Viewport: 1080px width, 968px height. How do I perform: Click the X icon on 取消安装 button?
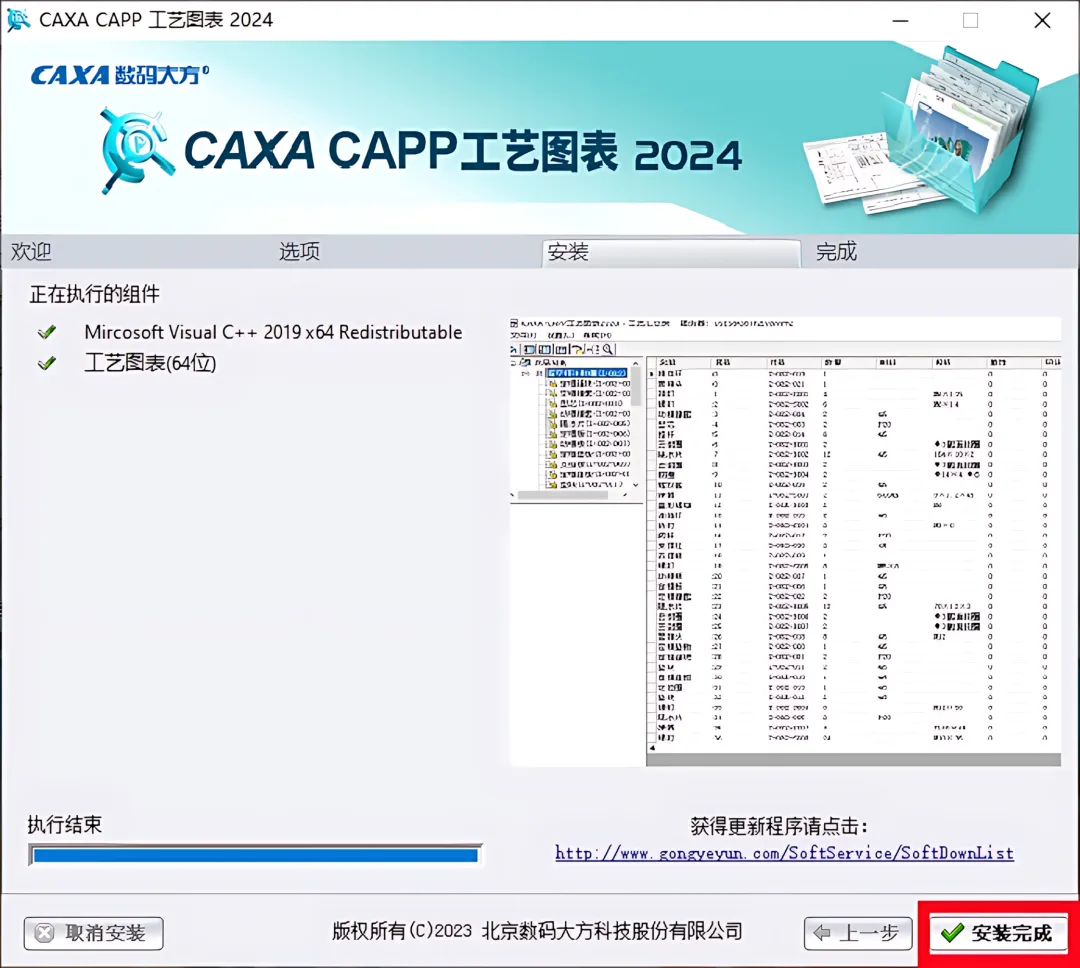(x=45, y=934)
